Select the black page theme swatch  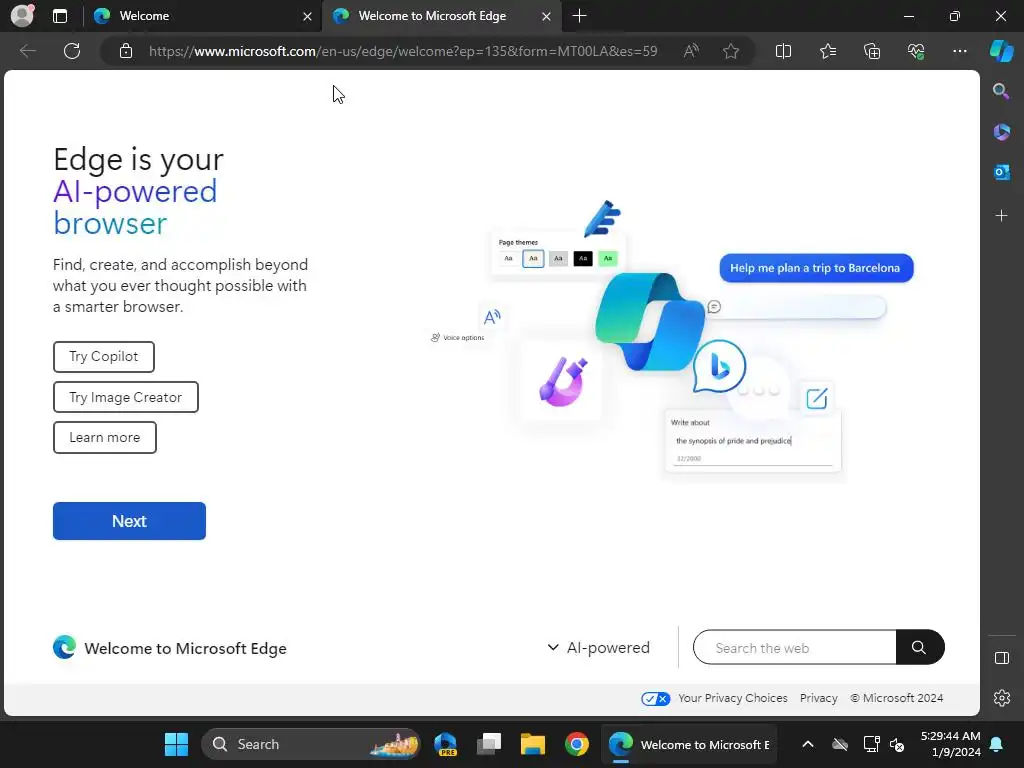click(583, 259)
